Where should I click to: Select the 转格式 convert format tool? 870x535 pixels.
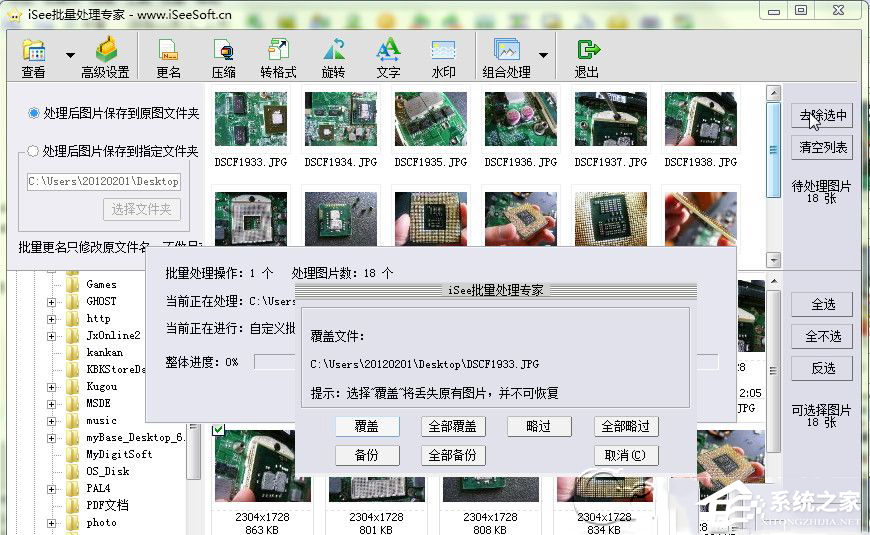(278, 59)
